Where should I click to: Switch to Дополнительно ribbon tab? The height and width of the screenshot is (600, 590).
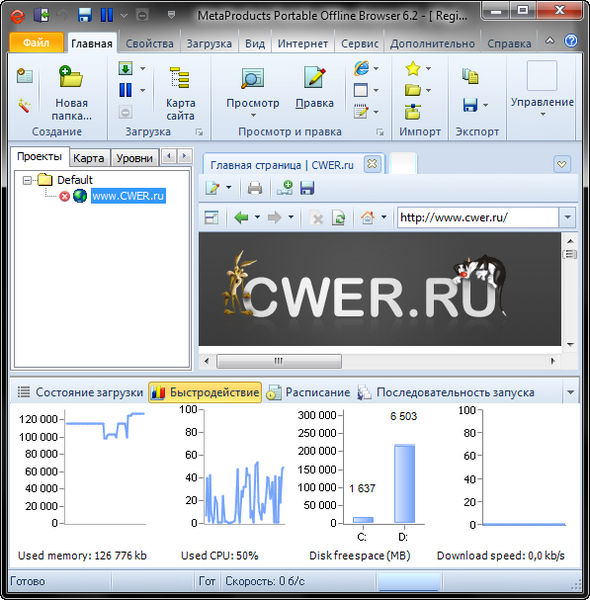pos(432,44)
